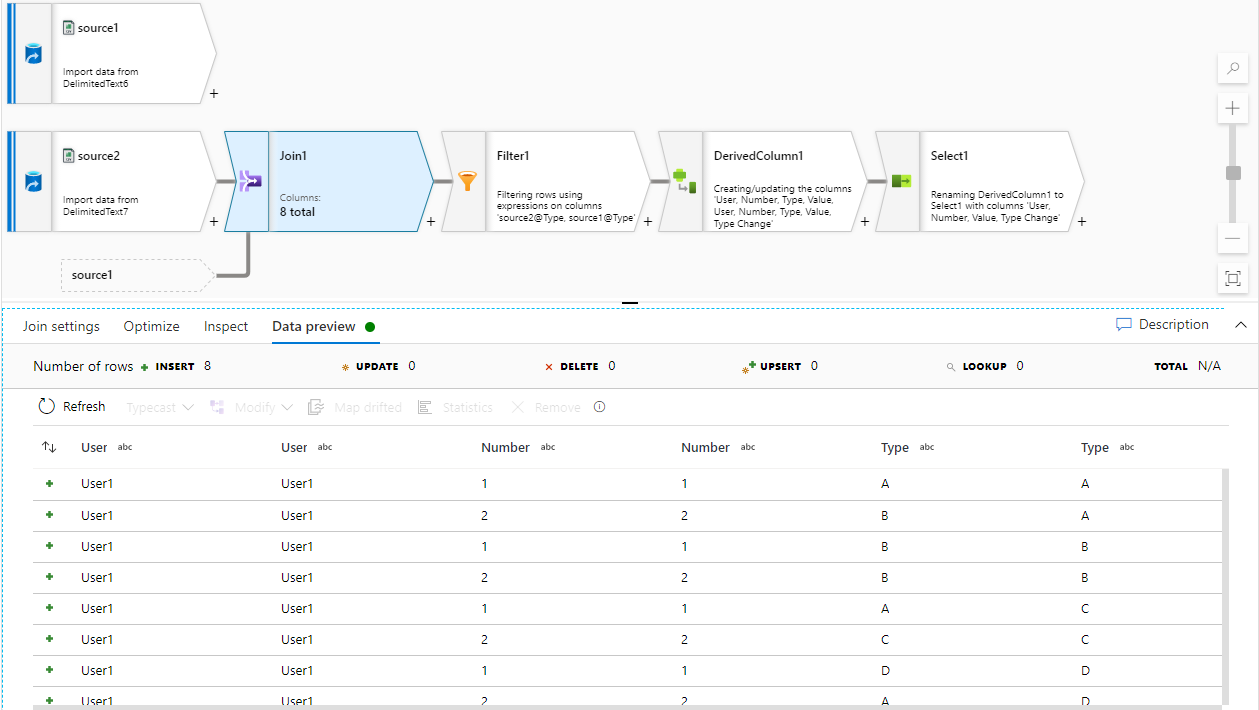Viewport: 1259px width, 710px height.
Task: Select the source2 node icon
Action: coord(33,182)
